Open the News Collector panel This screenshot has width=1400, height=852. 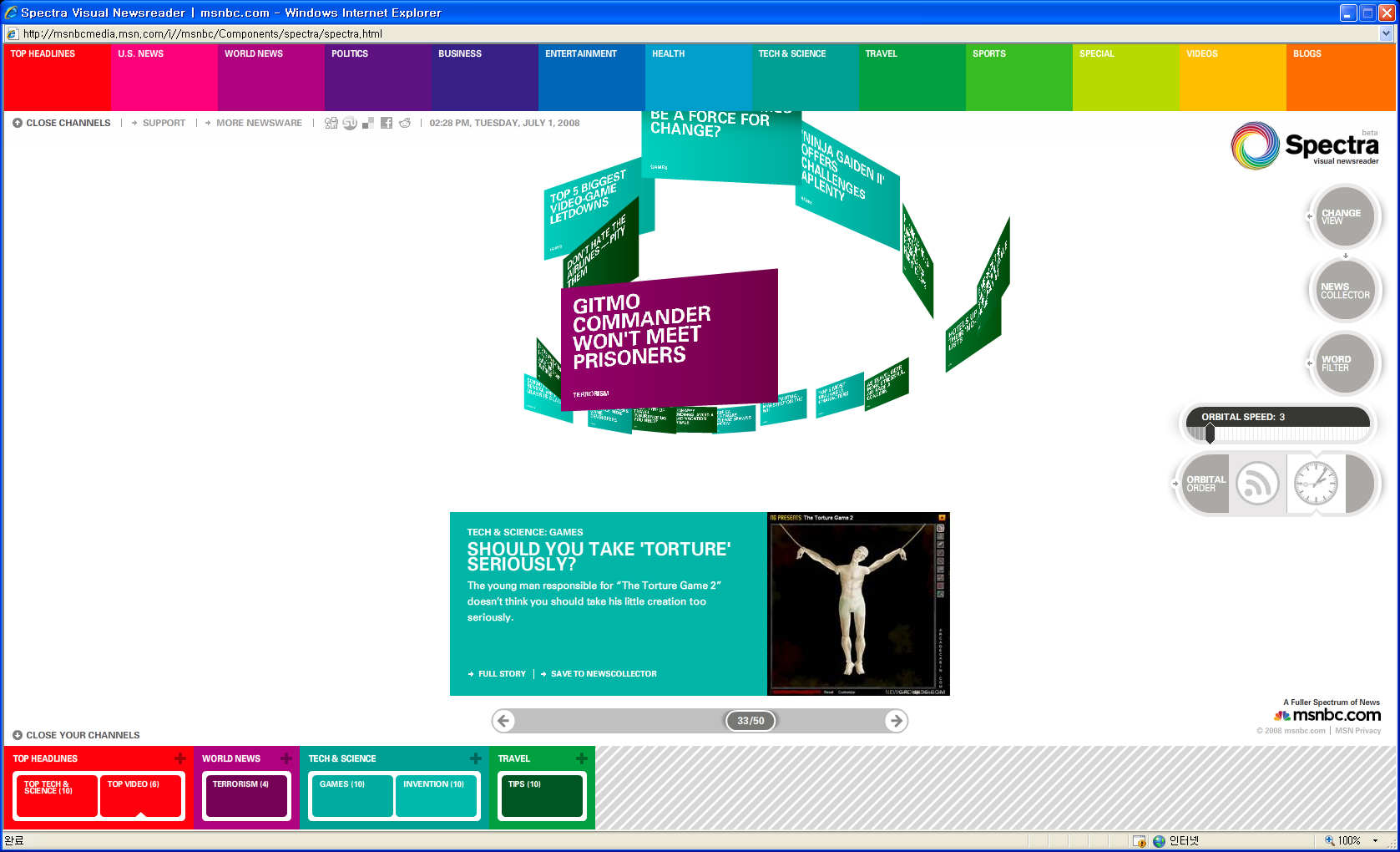click(1344, 291)
